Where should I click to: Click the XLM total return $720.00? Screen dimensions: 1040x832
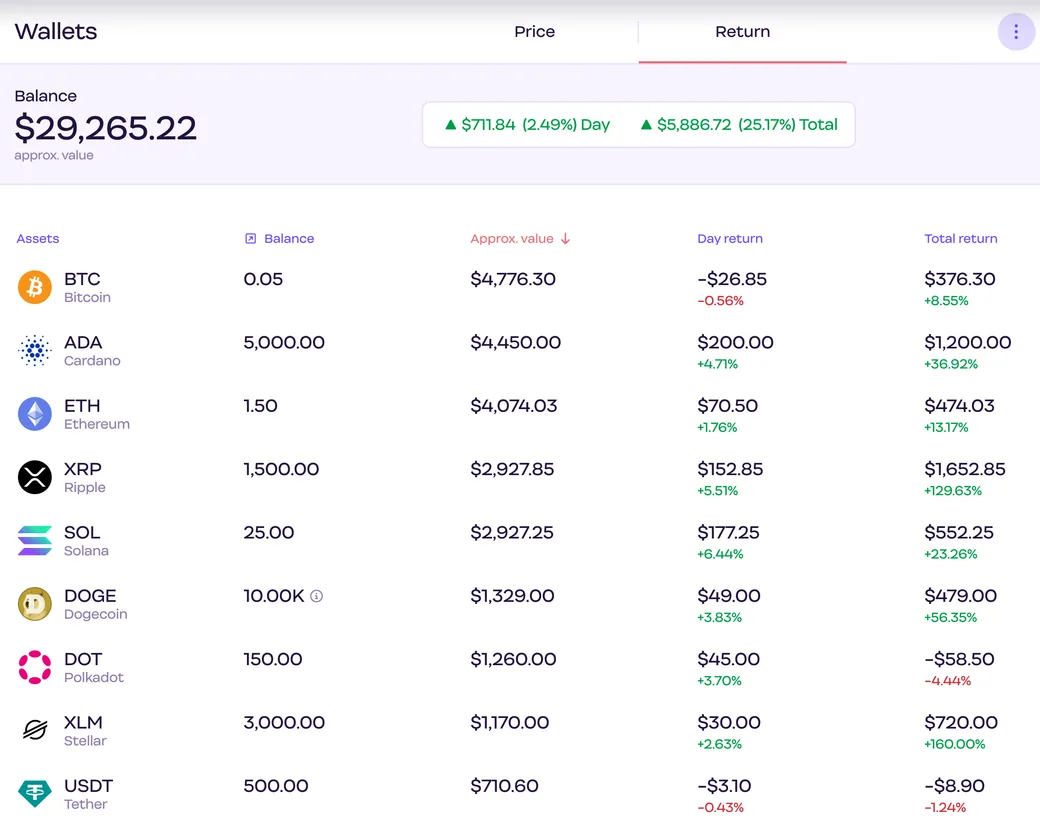point(961,723)
